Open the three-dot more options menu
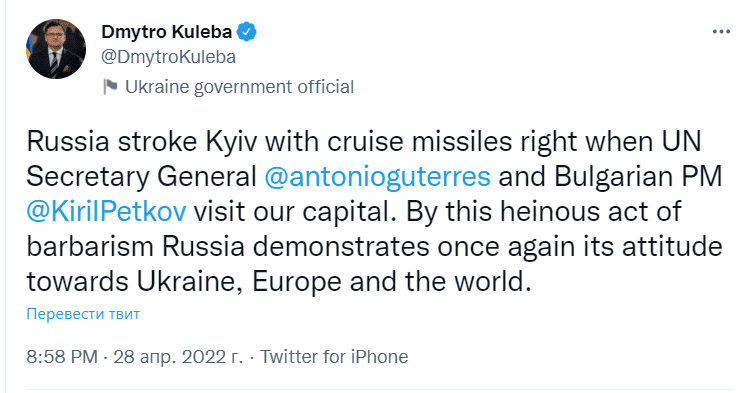Image resolution: width=754 pixels, height=393 pixels. pyautogui.click(x=721, y=32)
